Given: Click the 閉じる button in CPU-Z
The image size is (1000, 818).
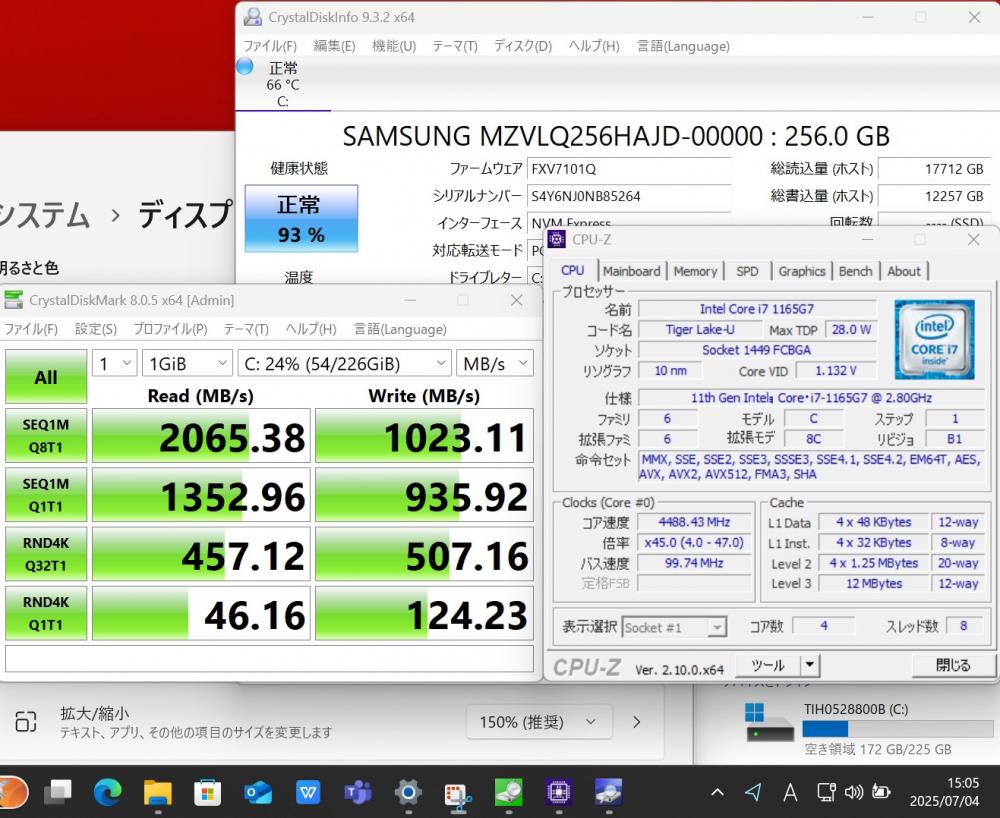Looking at the screenshot, I should 953,665.
